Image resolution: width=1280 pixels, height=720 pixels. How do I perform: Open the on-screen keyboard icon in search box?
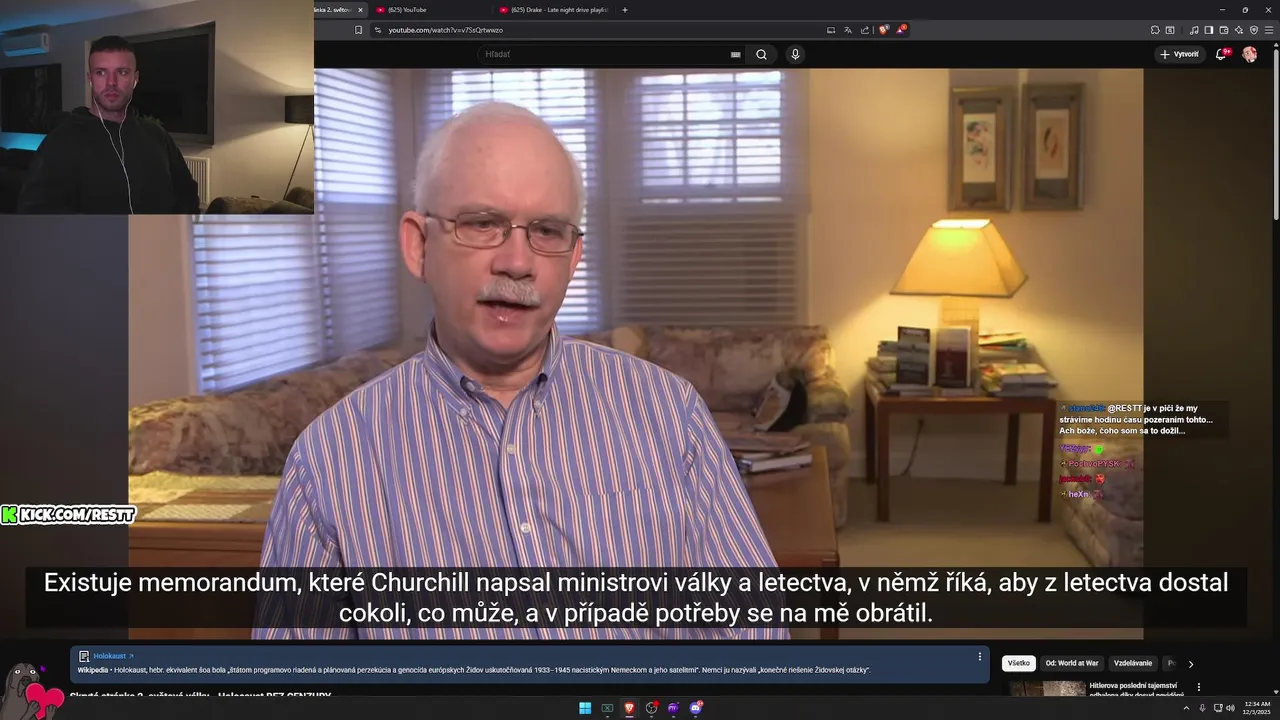click(x=735, y=54)
